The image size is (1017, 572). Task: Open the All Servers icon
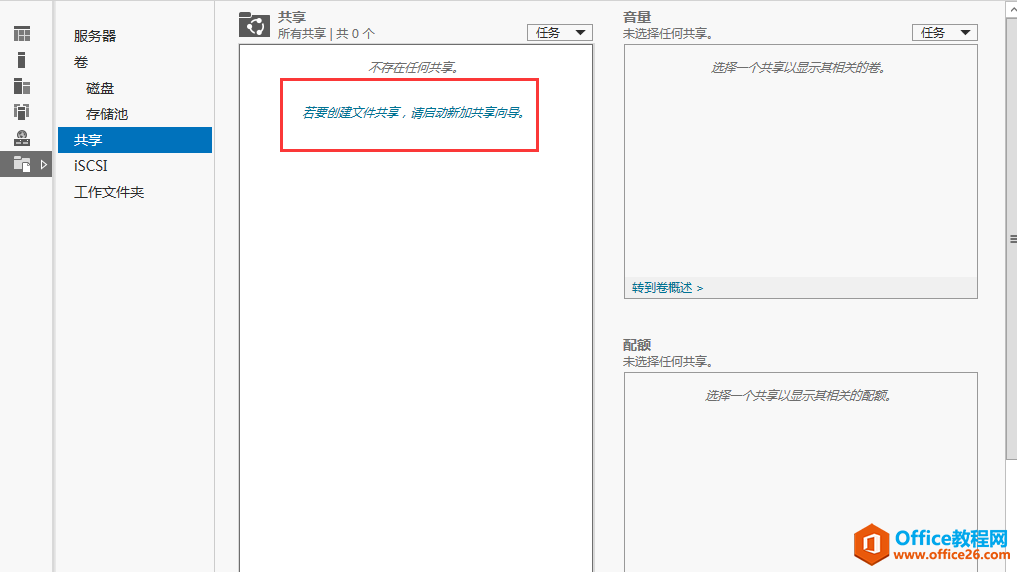[x=21, y=86]
